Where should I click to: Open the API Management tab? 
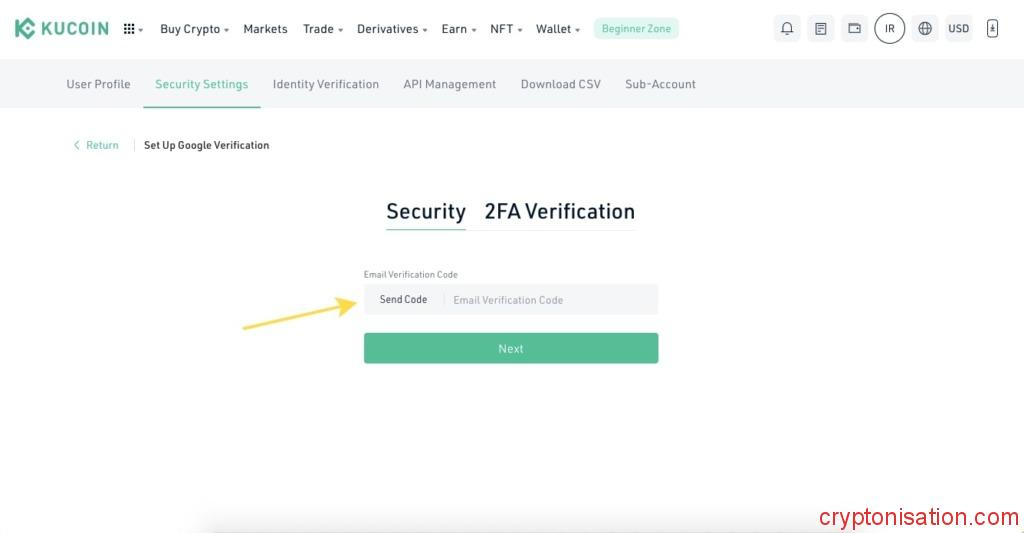449,84
